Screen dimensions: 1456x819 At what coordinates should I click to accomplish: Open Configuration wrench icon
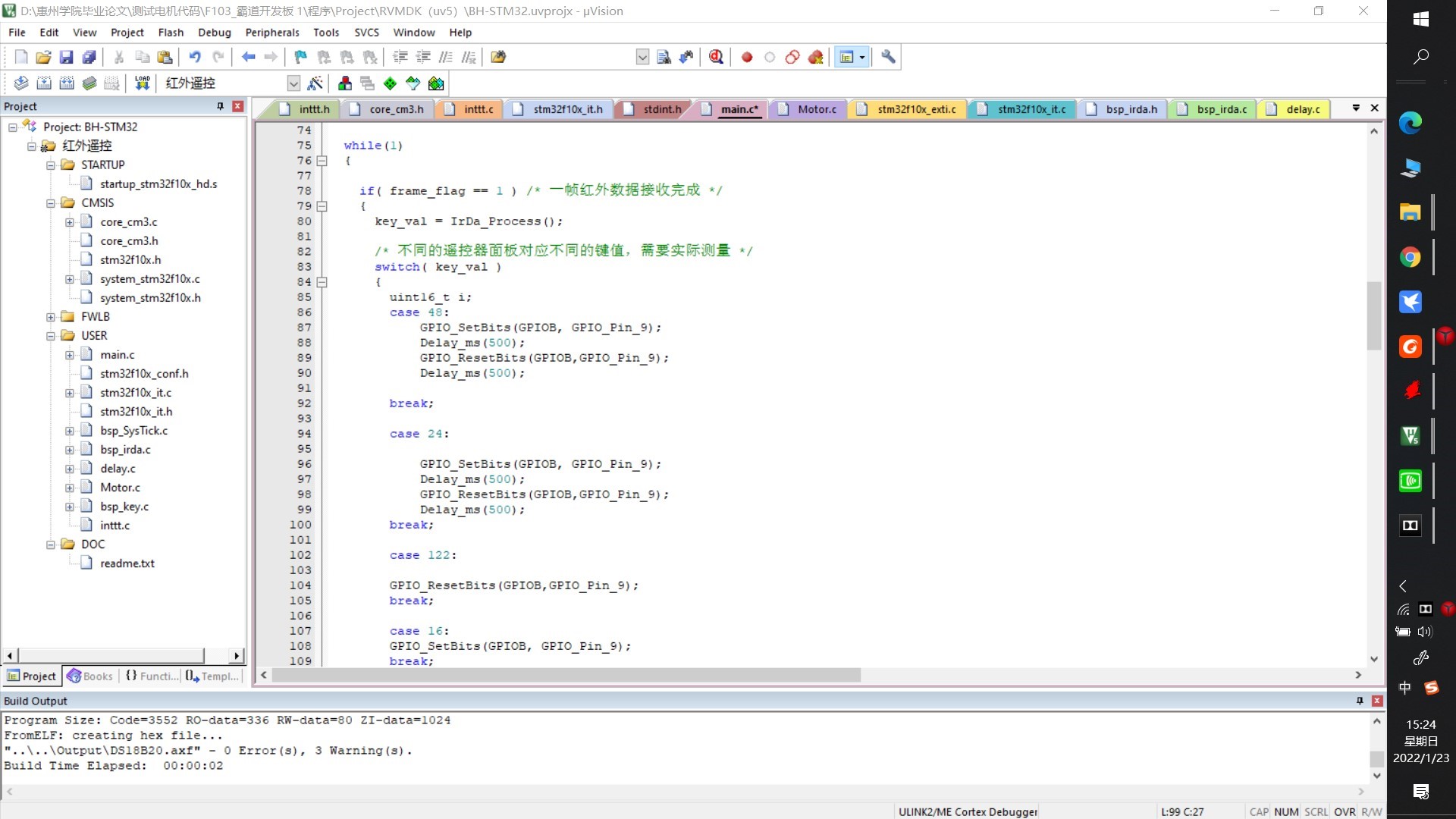coord(888,57)
